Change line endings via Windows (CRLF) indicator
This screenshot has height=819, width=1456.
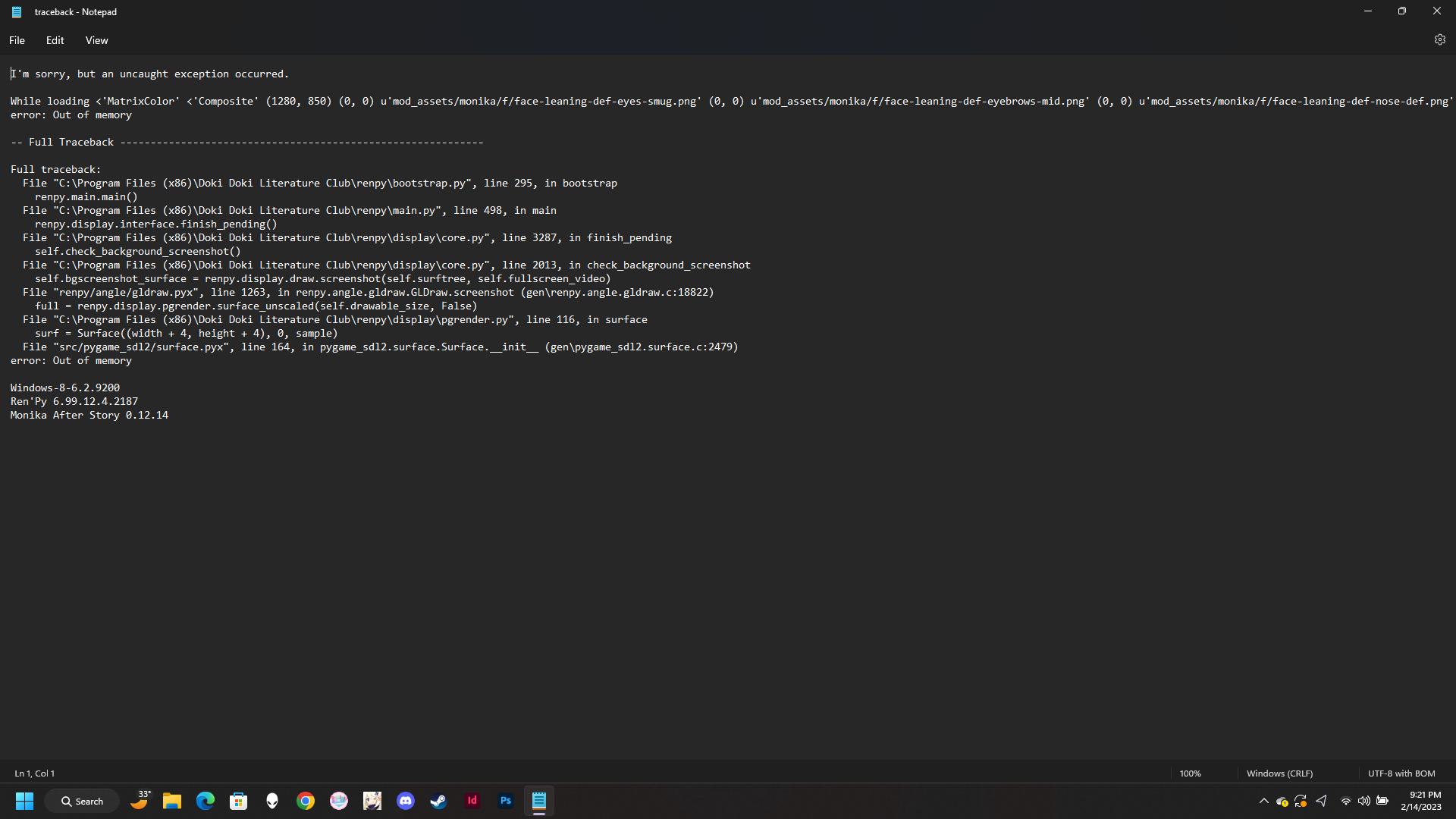click(1279, 773)
